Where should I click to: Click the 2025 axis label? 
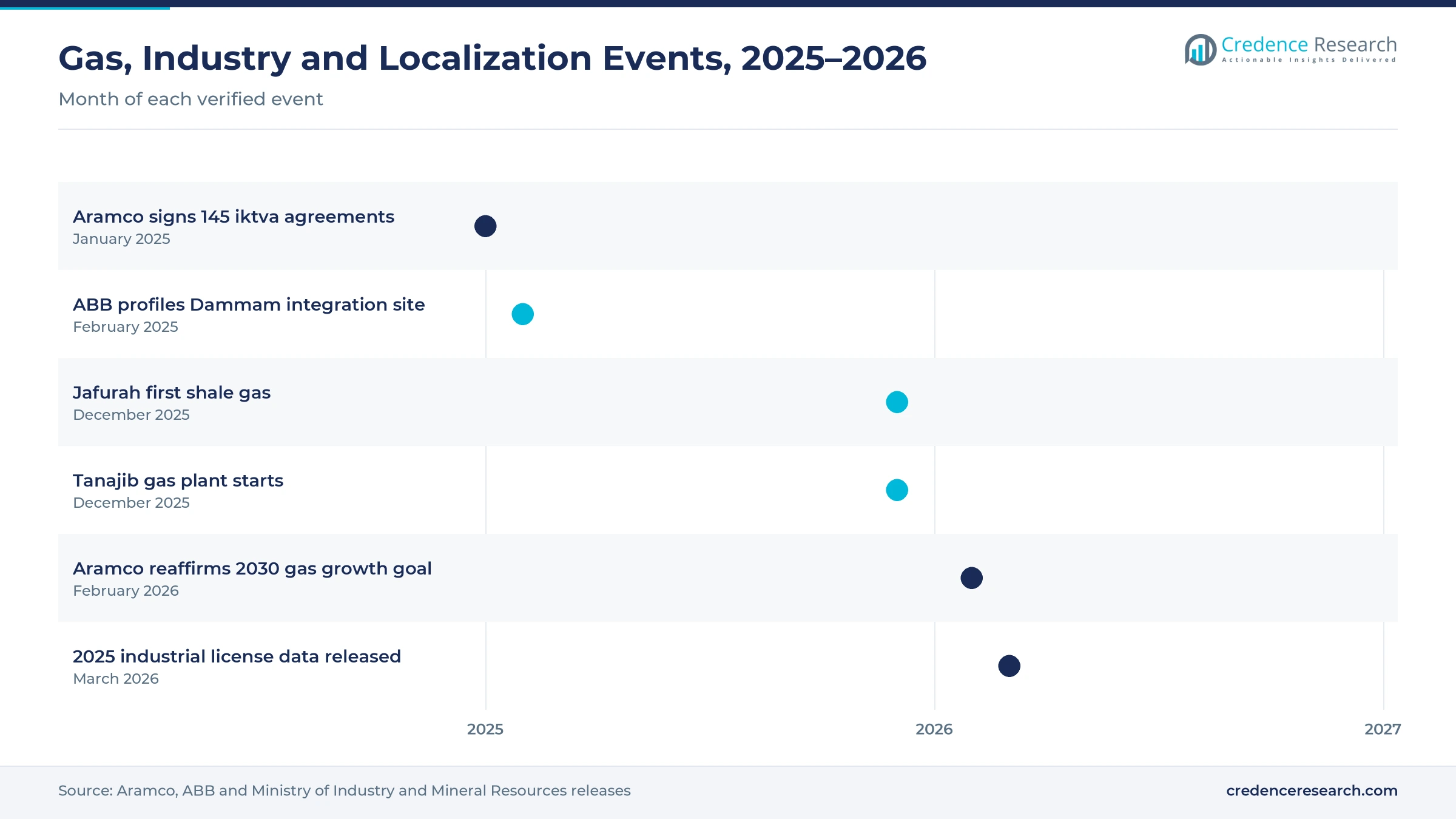(485, 729)
